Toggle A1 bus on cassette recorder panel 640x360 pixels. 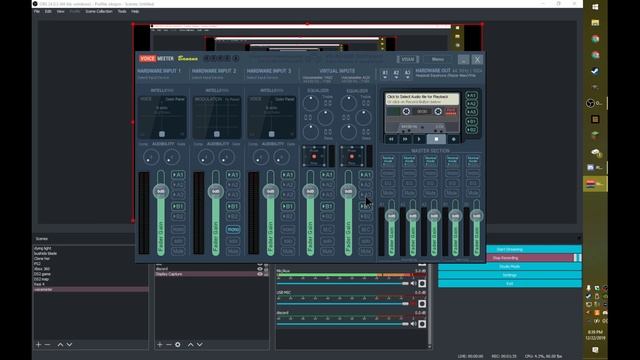[471, 96]
